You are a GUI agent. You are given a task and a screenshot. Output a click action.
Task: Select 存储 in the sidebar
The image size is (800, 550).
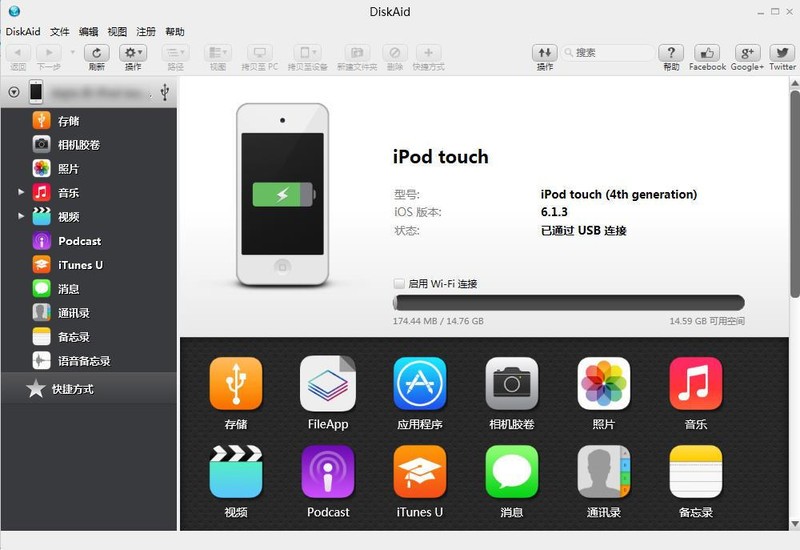point(89,121)
